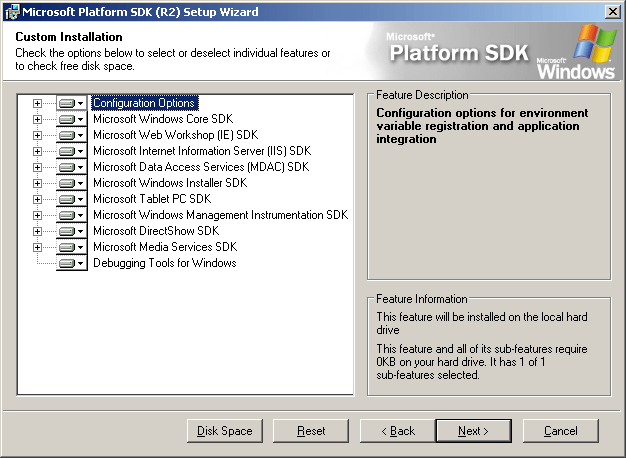Select Microsoft Internet Information Server (IIS) SDK label
Viewport: 626px width, 458px height.
202,151
